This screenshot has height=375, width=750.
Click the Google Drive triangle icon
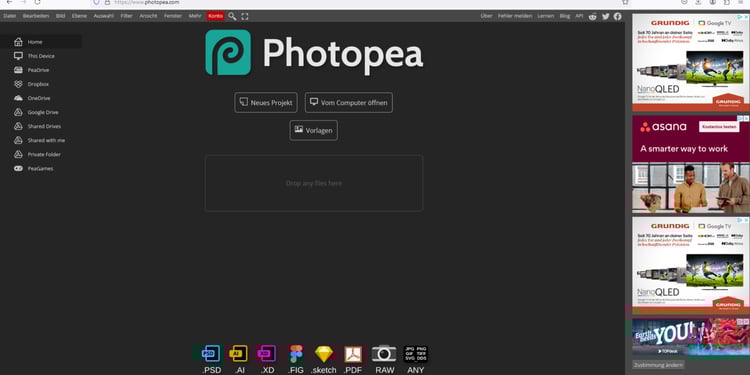click(18, 112)
